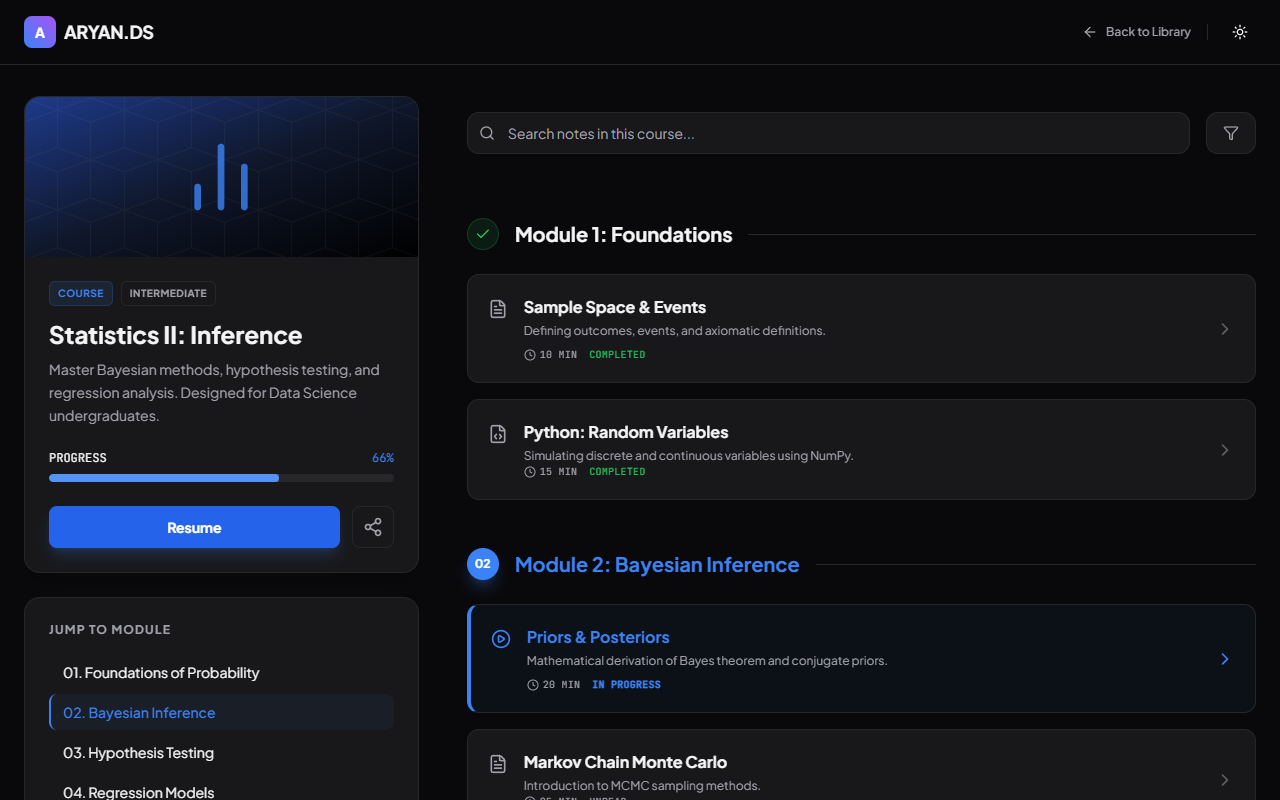
Task: Select 02. Bayesian Inference in module list
Action: pyautogui.click(x=139, y=713)
